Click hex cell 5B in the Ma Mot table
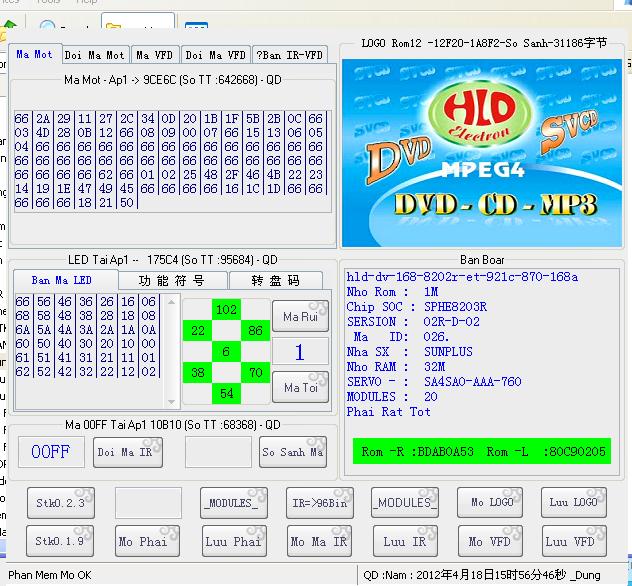 [253, 118]
